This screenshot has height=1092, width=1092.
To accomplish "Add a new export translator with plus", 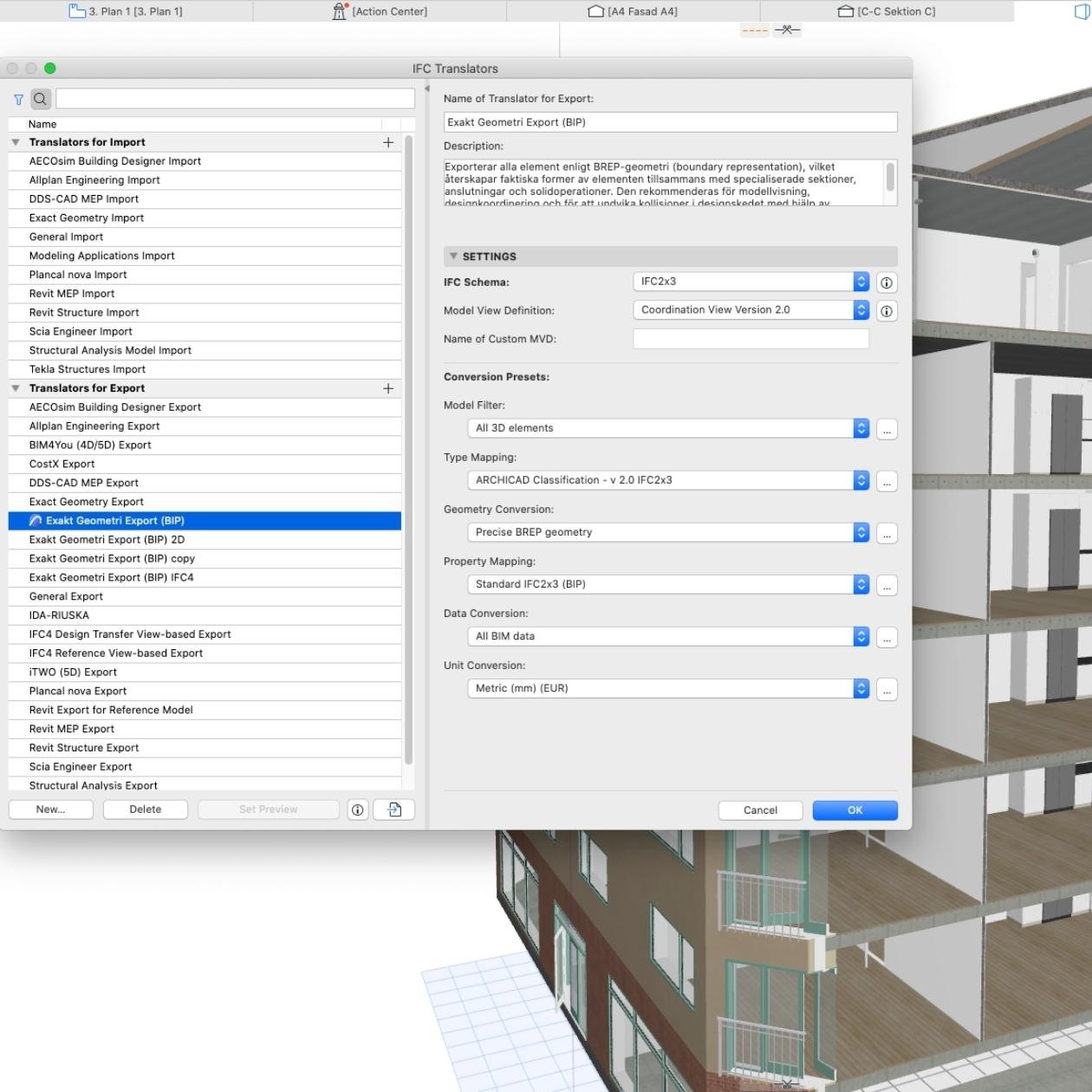I will click(x=388, y=388).
